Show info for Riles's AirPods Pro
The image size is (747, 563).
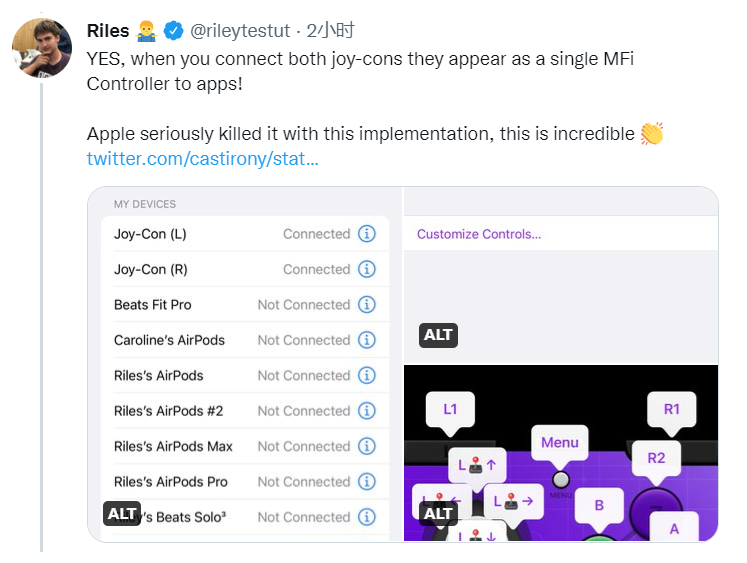click(367, 481)
